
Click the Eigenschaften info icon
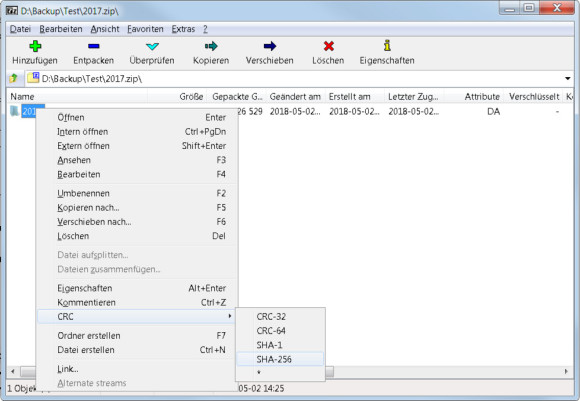click(x=387, y=46)
